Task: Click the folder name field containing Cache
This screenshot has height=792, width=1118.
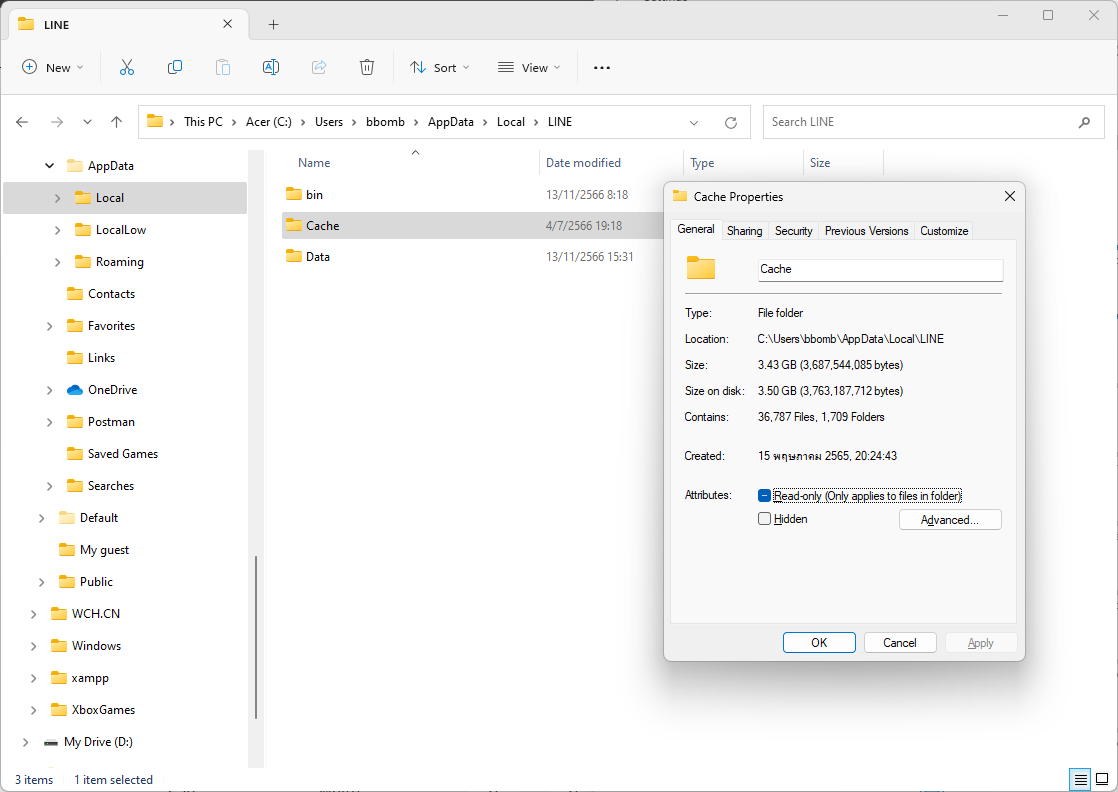Action: [x=879, y=269]
